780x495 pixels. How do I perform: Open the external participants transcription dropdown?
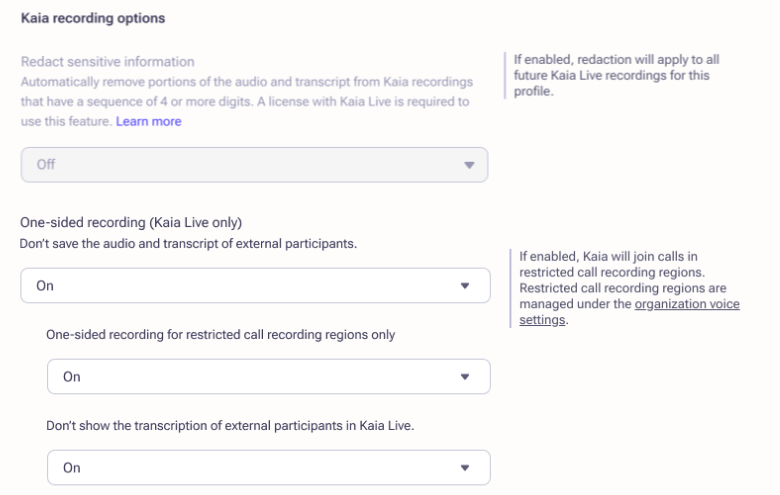(268, 468)
